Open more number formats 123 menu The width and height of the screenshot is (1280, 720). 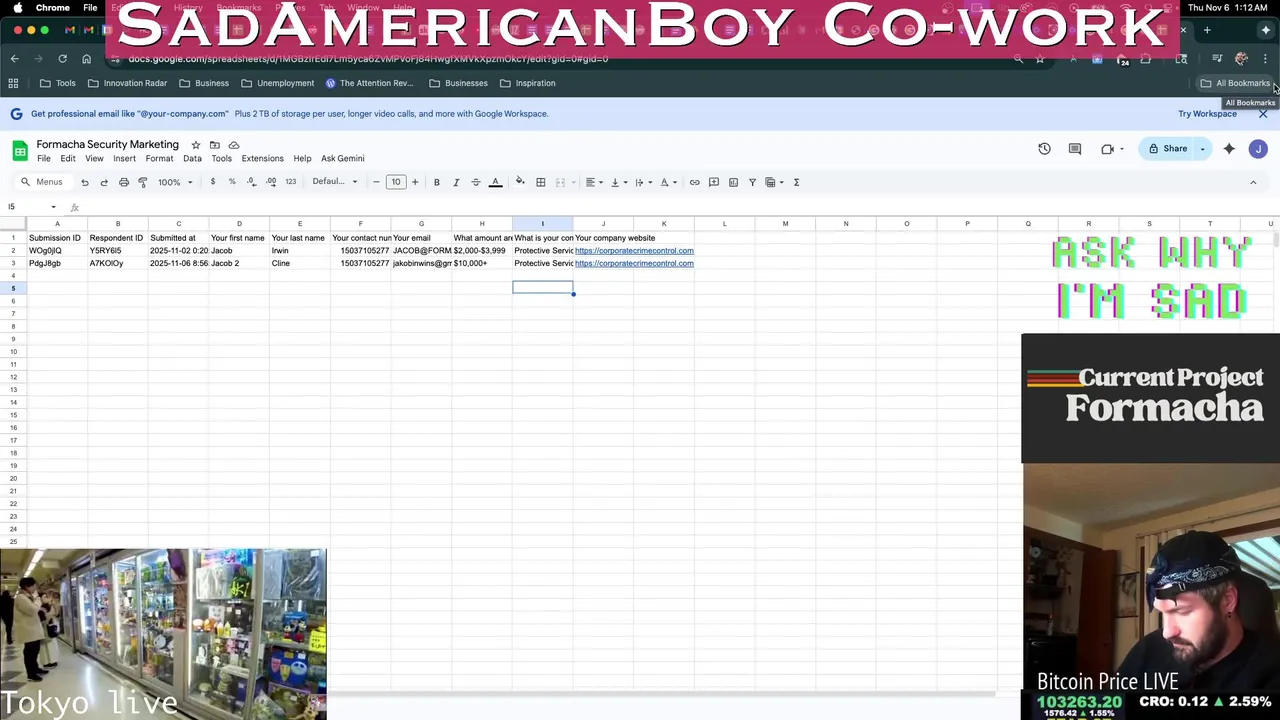pyautogui.click(x=291, y=182)
